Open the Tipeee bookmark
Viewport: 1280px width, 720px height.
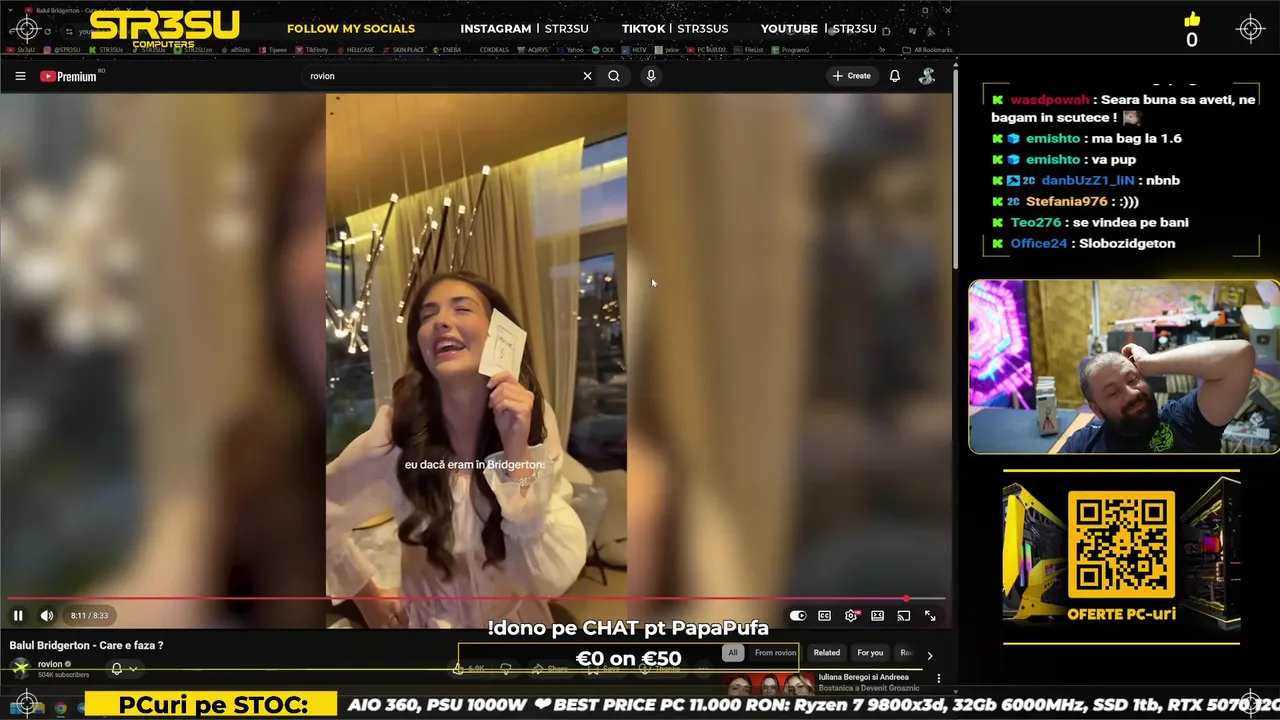coord(275,49)
